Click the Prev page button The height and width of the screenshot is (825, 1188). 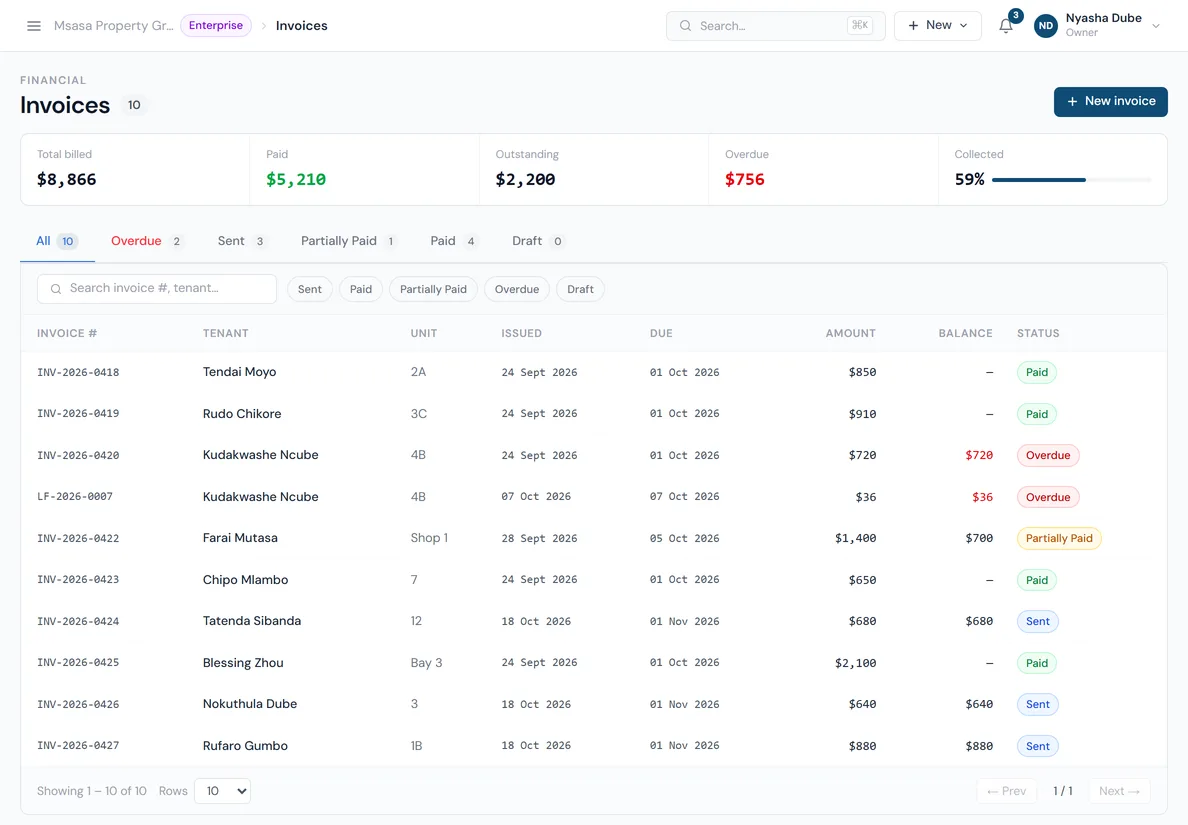(x=1006, y=791)
